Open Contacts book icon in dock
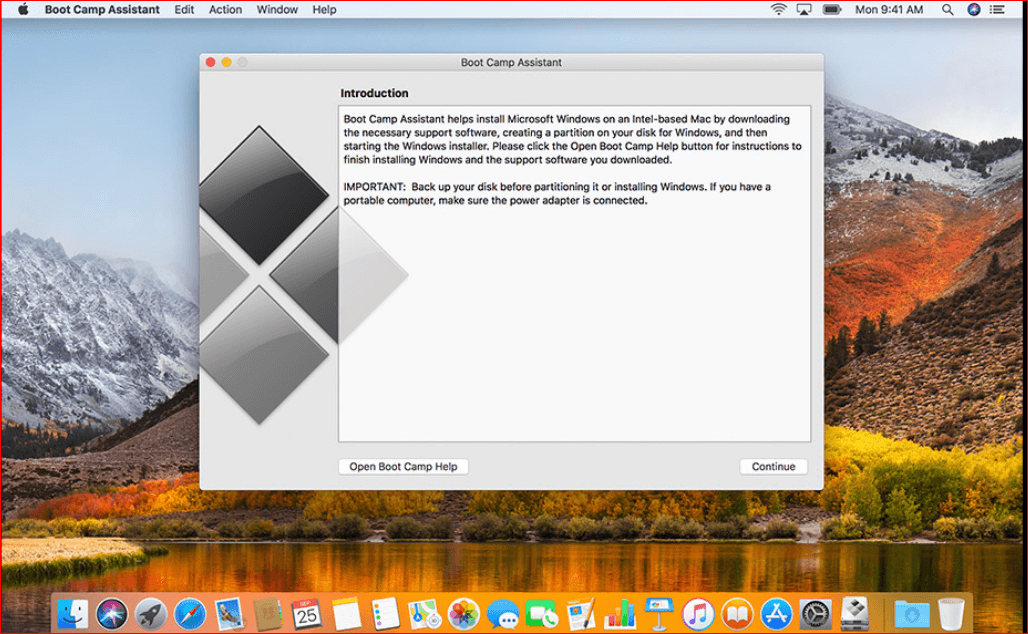 tap(267, 614)
